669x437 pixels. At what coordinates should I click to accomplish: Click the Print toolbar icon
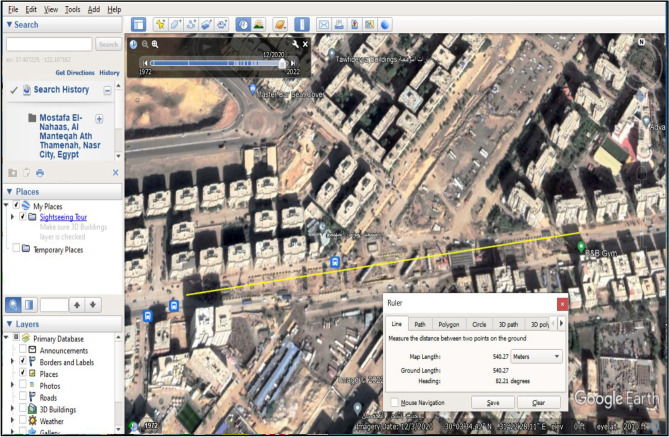click(x=340, y=23)
